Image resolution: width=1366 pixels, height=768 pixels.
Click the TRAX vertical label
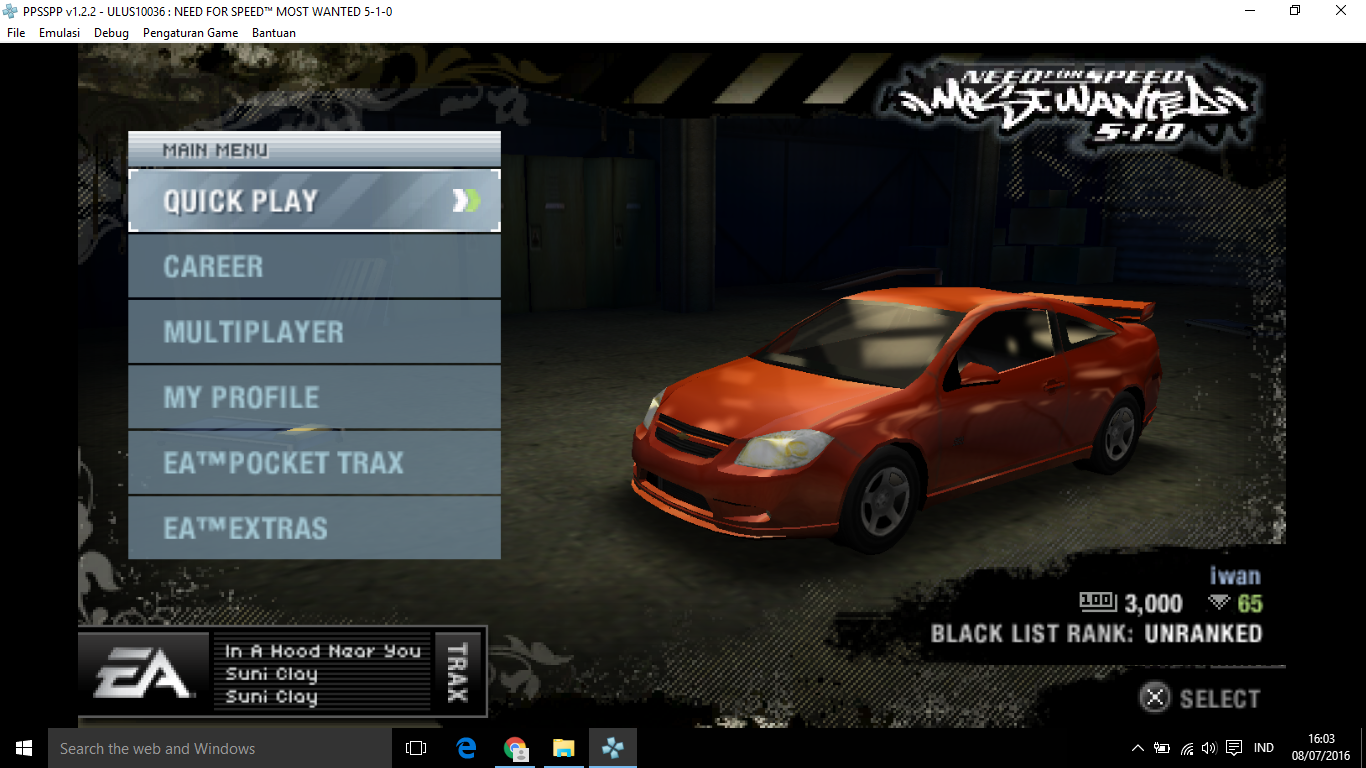click(x=457, y=672)
